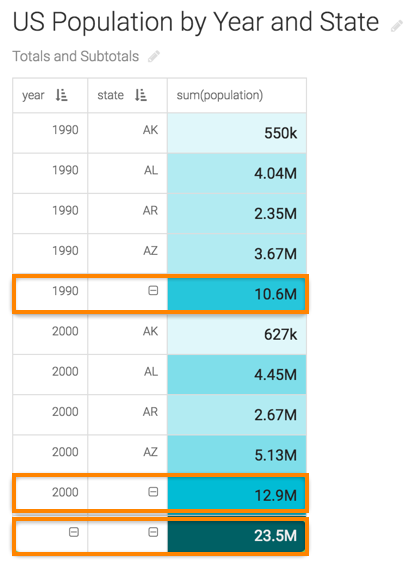Select the sum(population) column header

coord(237,95)
